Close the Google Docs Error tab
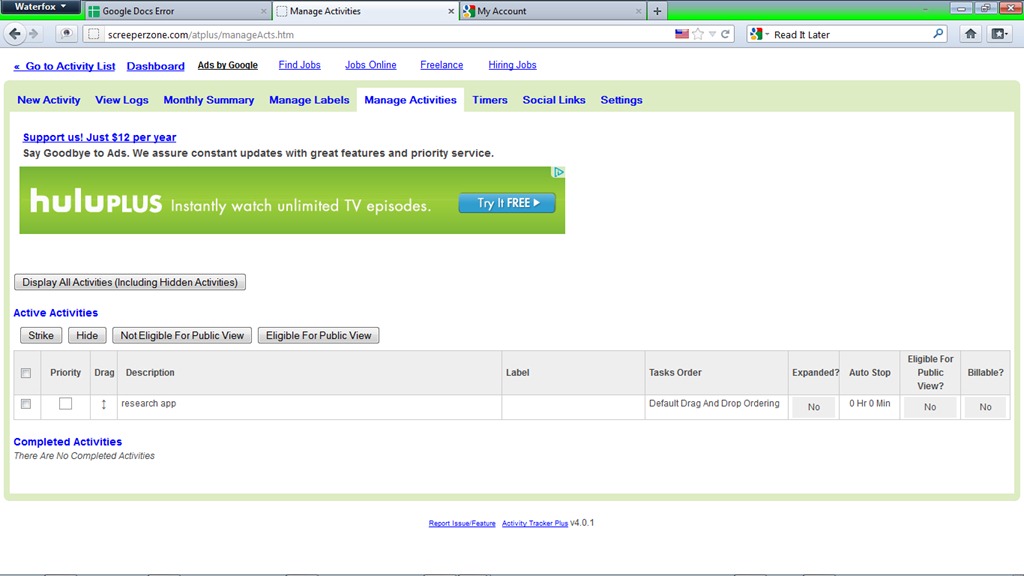Screen dimensions: 1024x576 click(264, 11)
